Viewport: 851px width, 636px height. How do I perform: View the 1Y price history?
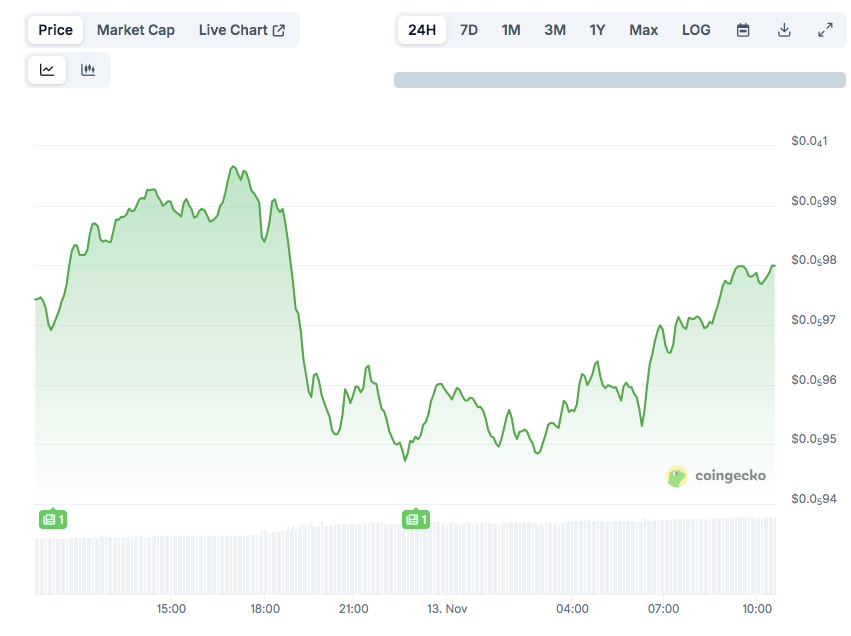[597, 30]
